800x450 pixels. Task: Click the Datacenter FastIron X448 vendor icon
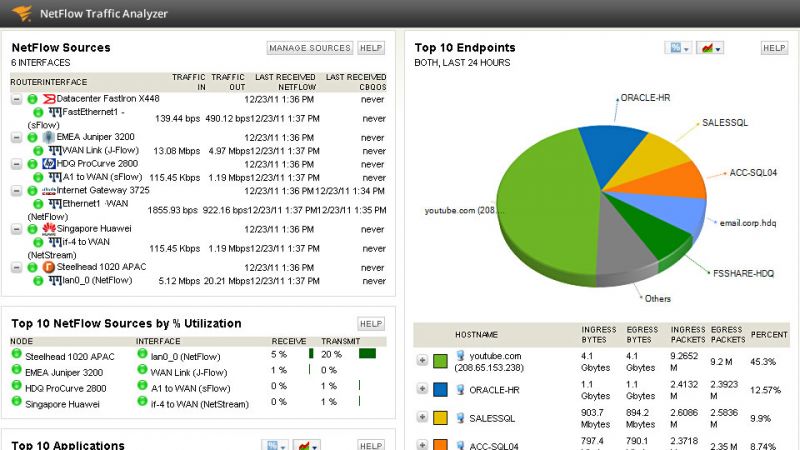click(x=49, y=98)
